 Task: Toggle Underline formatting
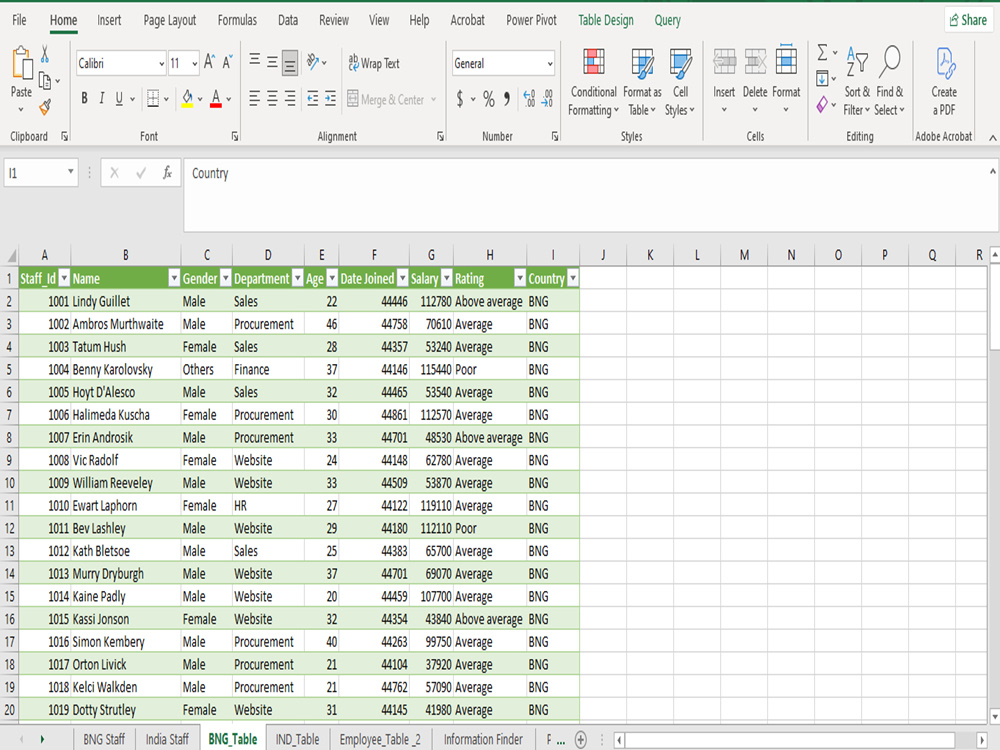coord(119,98)
